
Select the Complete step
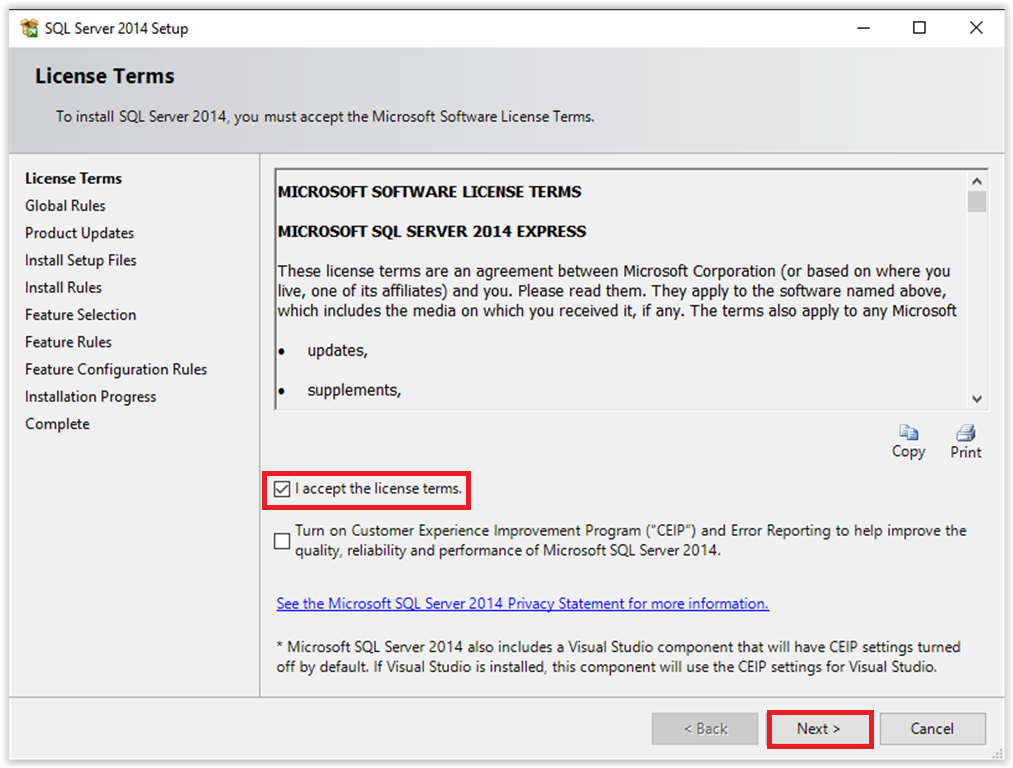57,424
